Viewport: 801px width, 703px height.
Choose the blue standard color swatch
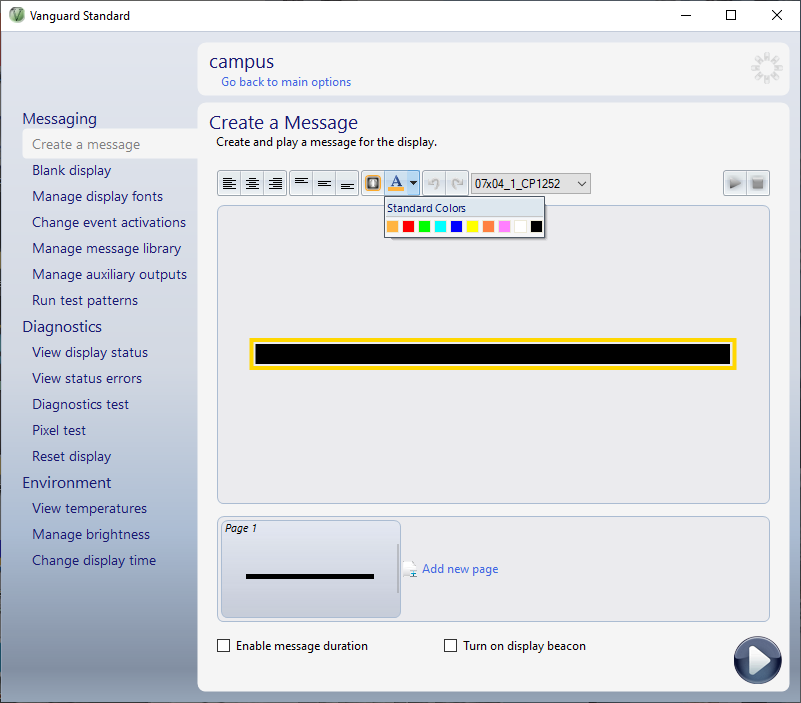coord(456,227)
